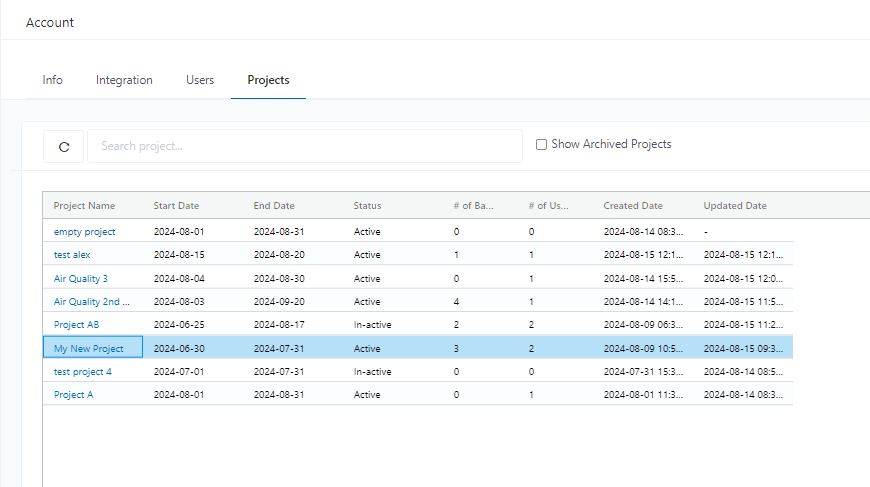
Task: Click the # of Ba... column header
Action: [473, 206]
